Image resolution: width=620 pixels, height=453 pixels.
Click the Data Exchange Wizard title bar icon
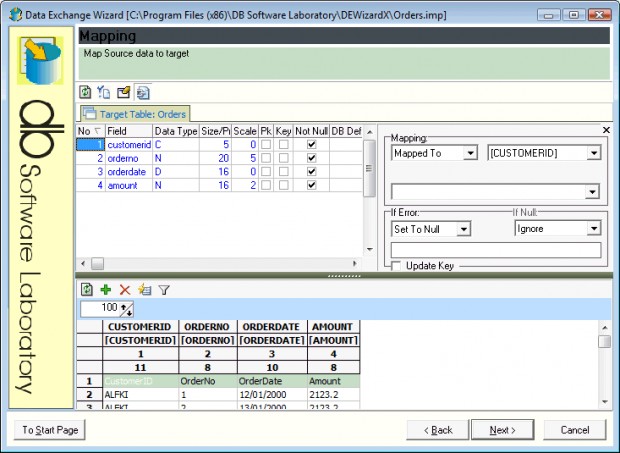click(x=16, y=15)
